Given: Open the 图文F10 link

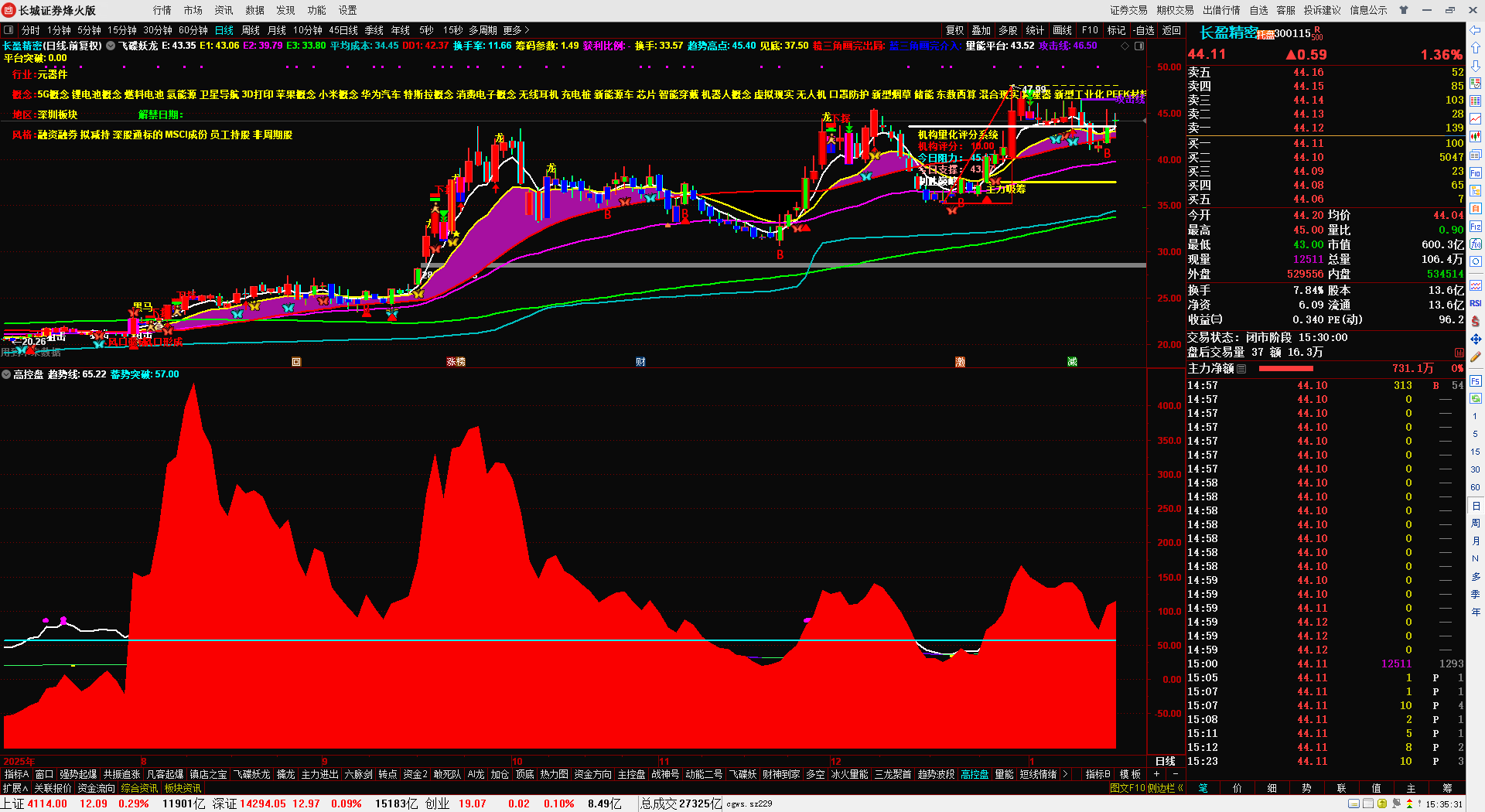Looking at the screenshot, I should click(1127, 788).
